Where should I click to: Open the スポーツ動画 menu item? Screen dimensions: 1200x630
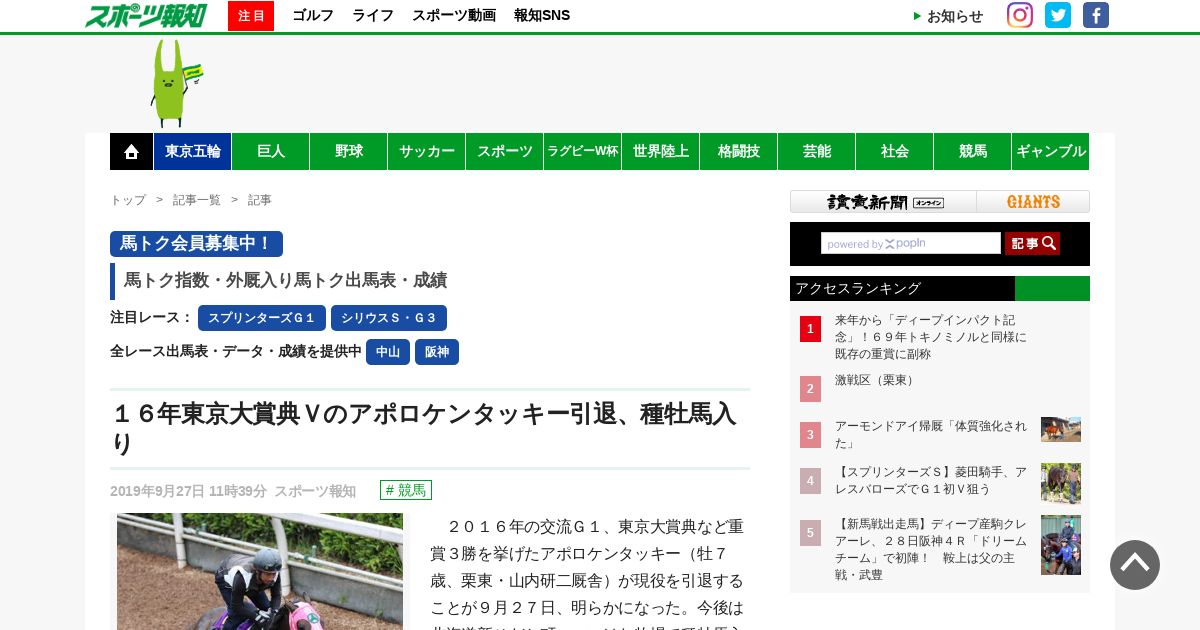click(x=454, y=15)
